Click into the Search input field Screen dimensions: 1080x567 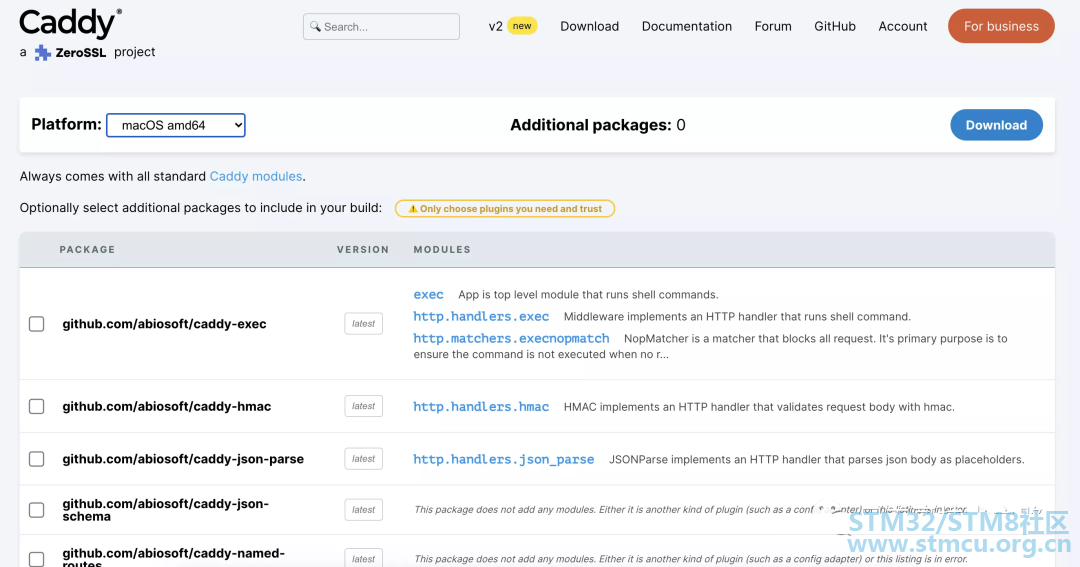(x=381, y=26)
